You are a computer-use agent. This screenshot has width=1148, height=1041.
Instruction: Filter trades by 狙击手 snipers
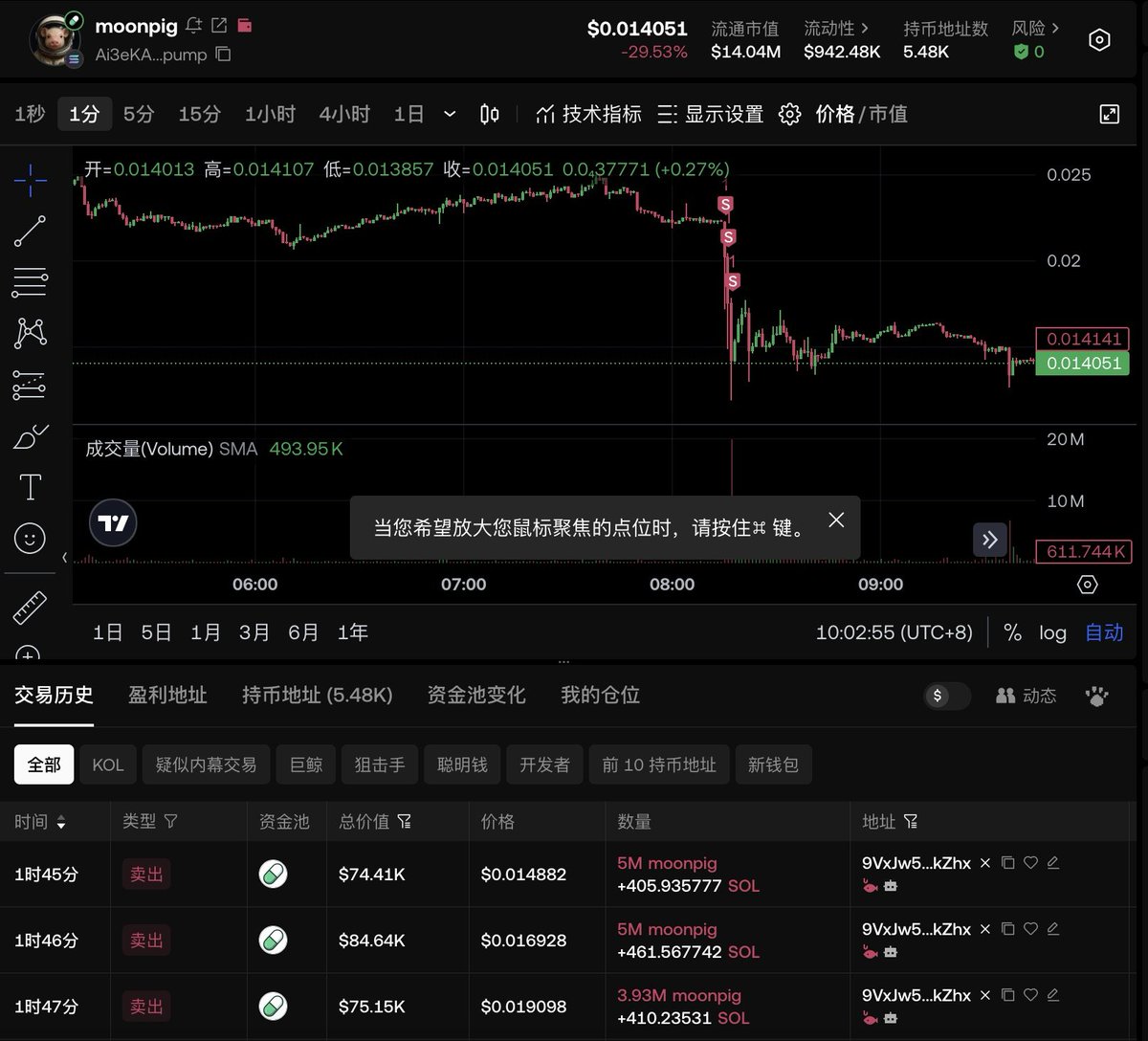coord(380,764)
